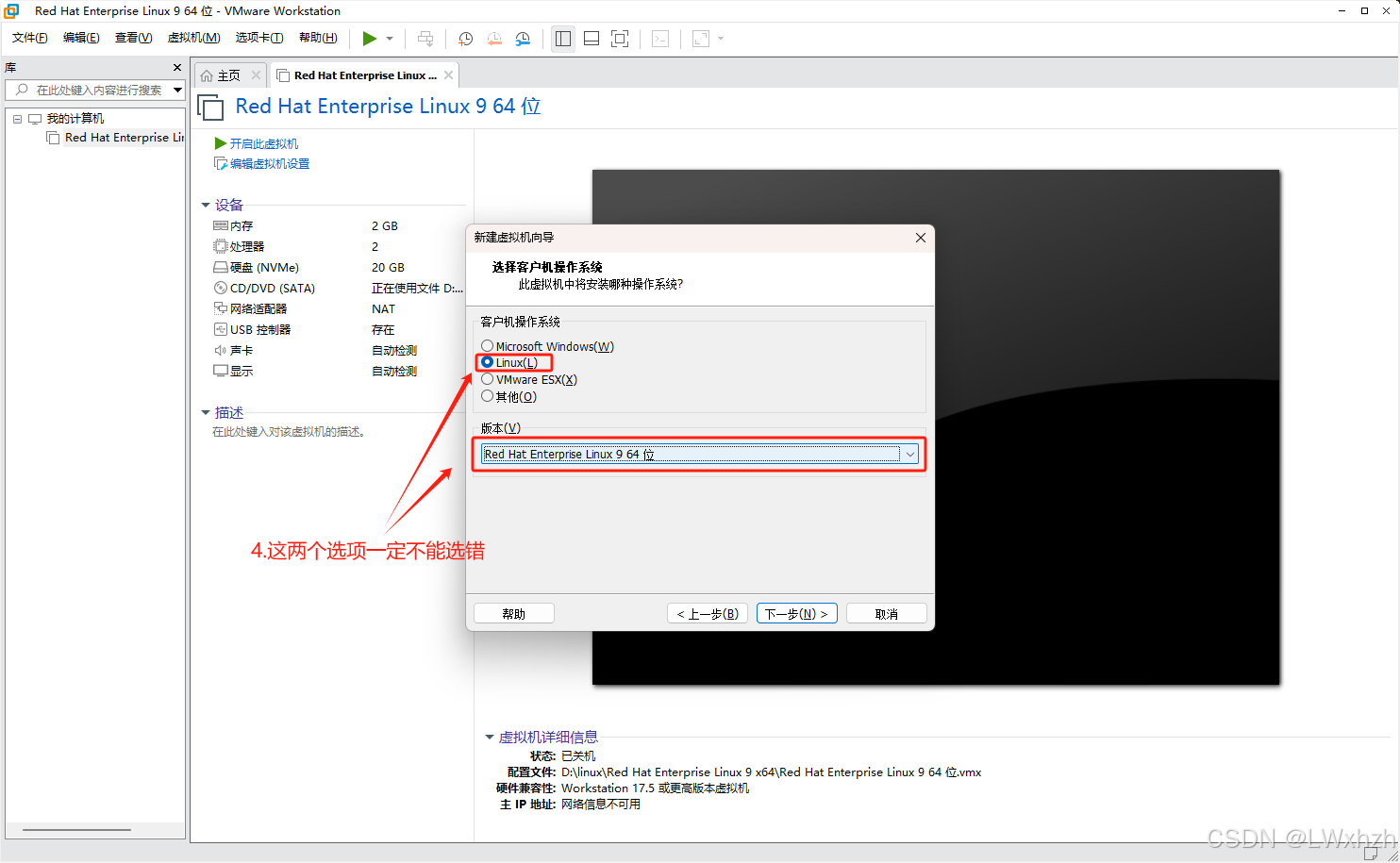Click the 内存 memory device icon
This screenshot has height=863, width=1400.
coord(221,226)
